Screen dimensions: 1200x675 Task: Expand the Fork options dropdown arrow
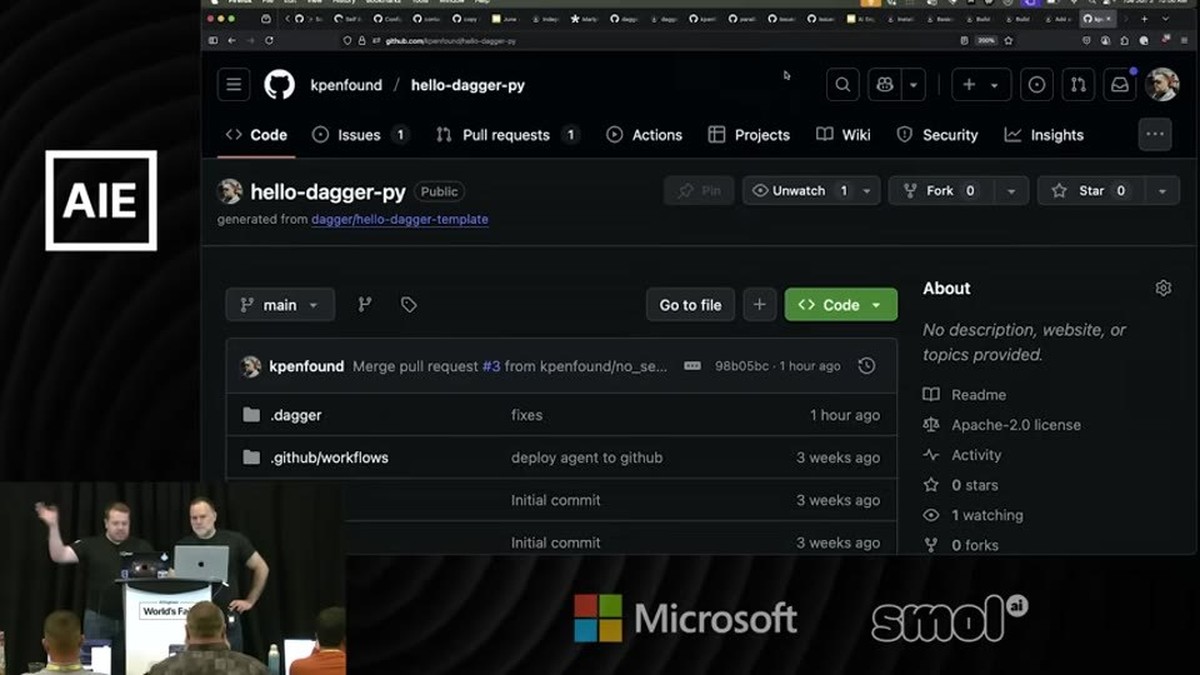click(1011, 191)
